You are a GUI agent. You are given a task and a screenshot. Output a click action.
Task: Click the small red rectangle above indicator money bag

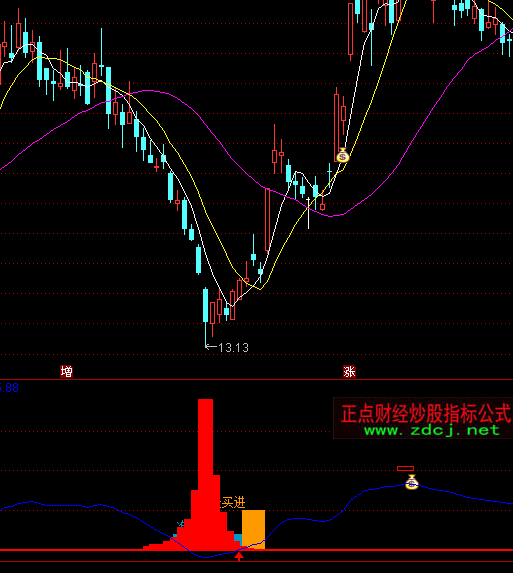pos(405,468)
